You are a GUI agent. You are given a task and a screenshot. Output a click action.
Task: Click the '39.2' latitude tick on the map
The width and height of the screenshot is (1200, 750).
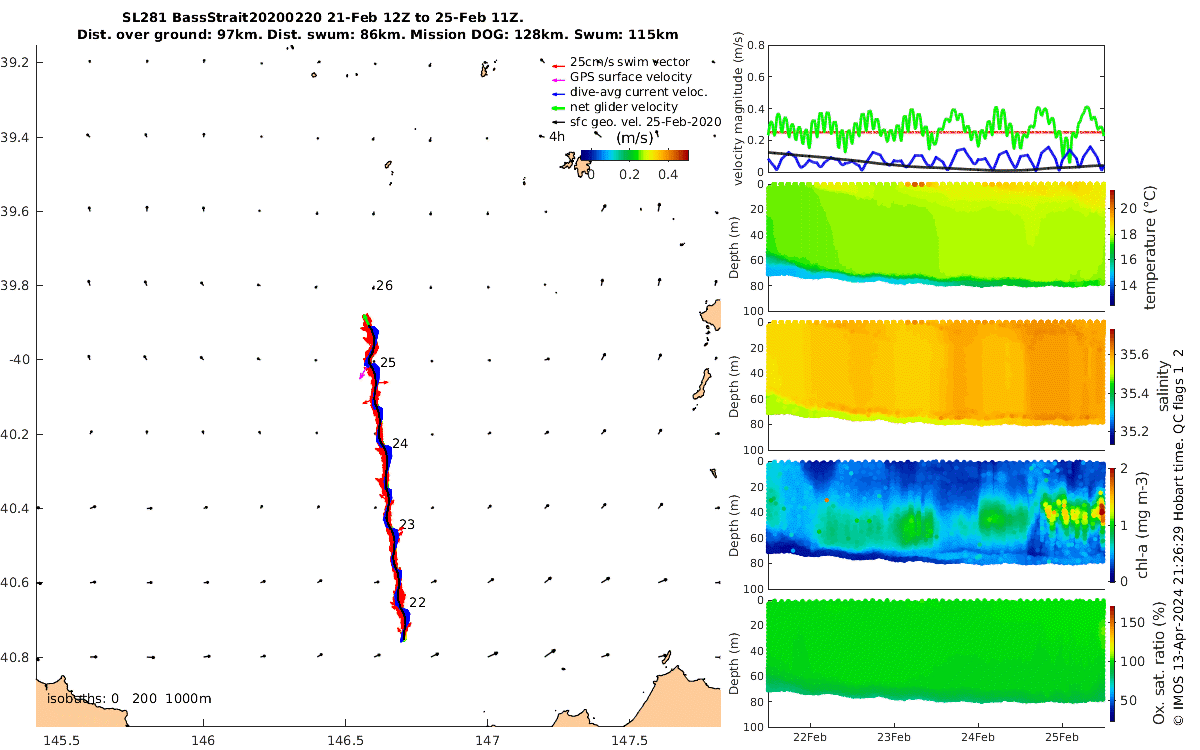pyautogui.click(x=16, y=62)
